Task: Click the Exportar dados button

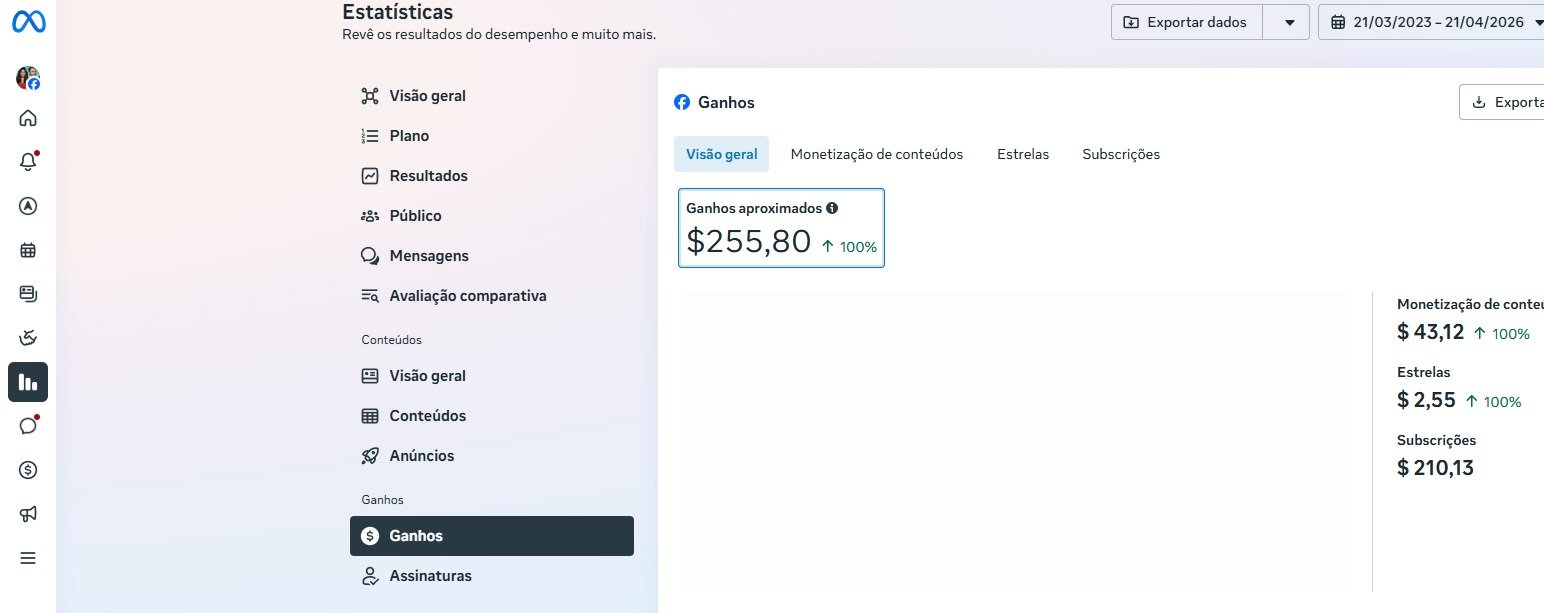Action: [x=1186, y=22]
